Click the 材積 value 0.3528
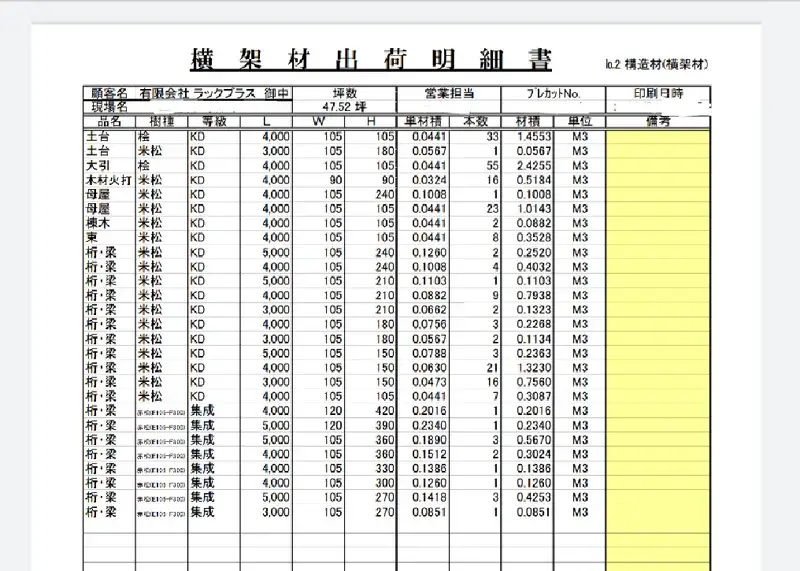The width and height of the screenshot is (800, 571). pyautogui.click(x=534, y=237)
